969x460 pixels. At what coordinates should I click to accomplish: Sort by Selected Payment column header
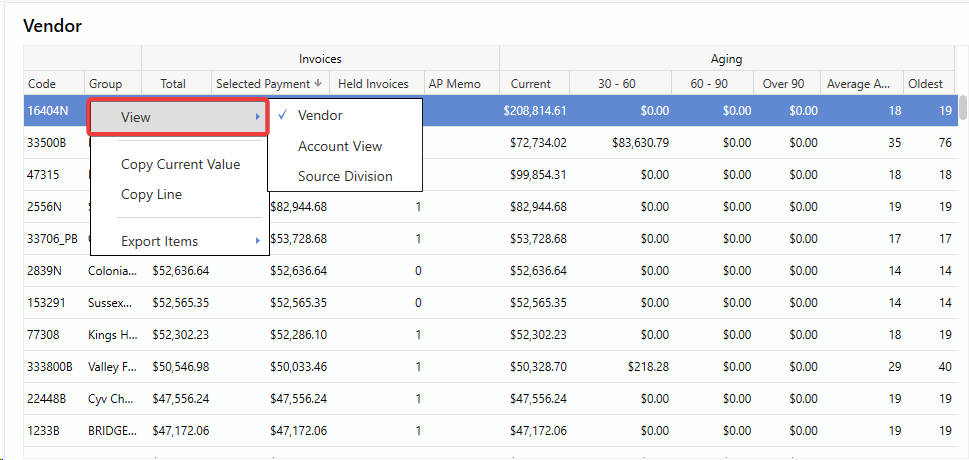(263, 84)
